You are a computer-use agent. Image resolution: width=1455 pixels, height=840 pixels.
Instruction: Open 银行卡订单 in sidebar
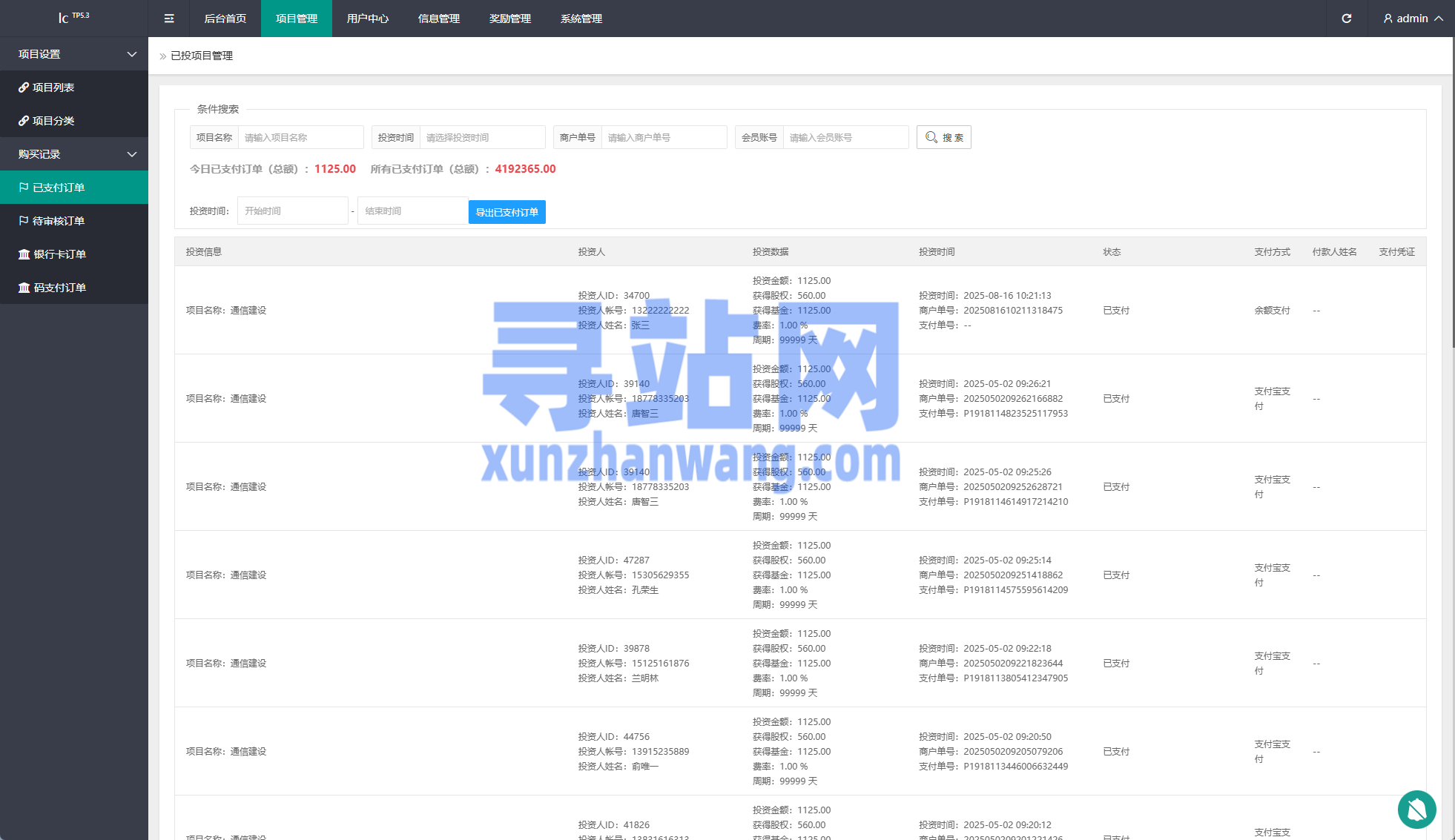[x=74, y=254]
